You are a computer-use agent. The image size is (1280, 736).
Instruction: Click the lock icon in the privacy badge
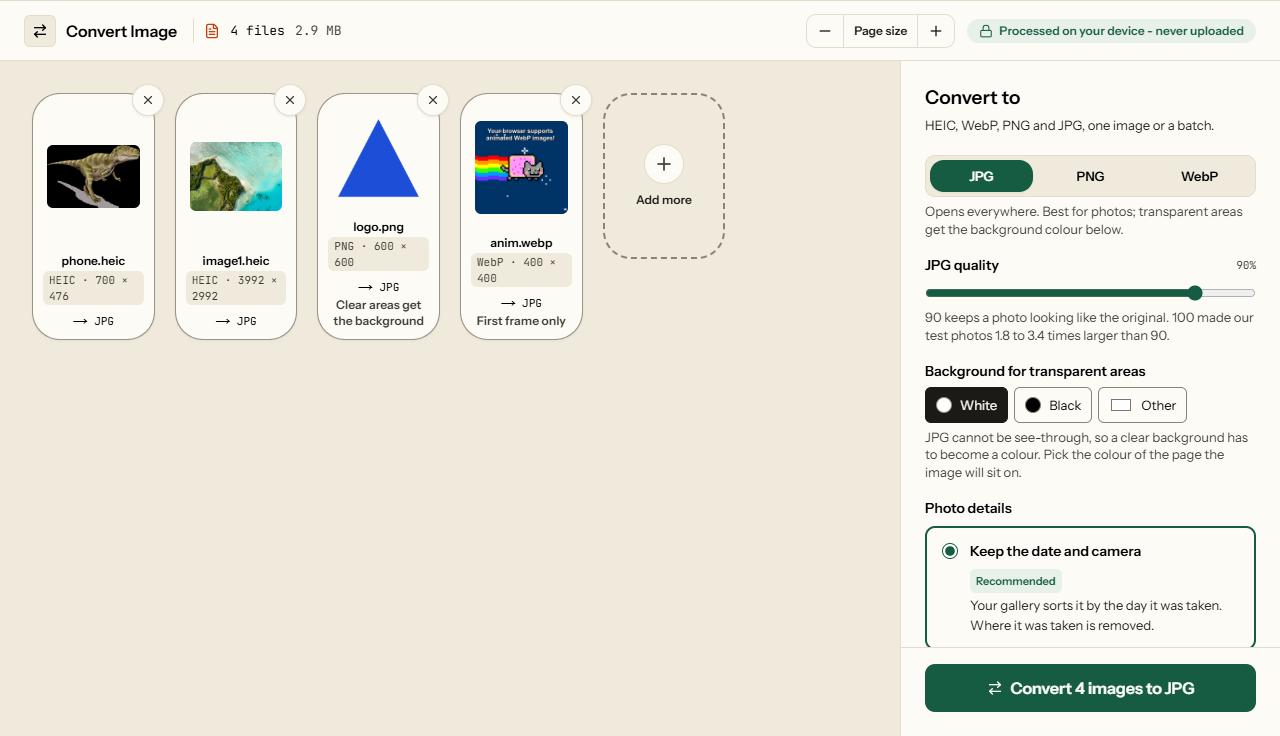click(x=986, y=31)
